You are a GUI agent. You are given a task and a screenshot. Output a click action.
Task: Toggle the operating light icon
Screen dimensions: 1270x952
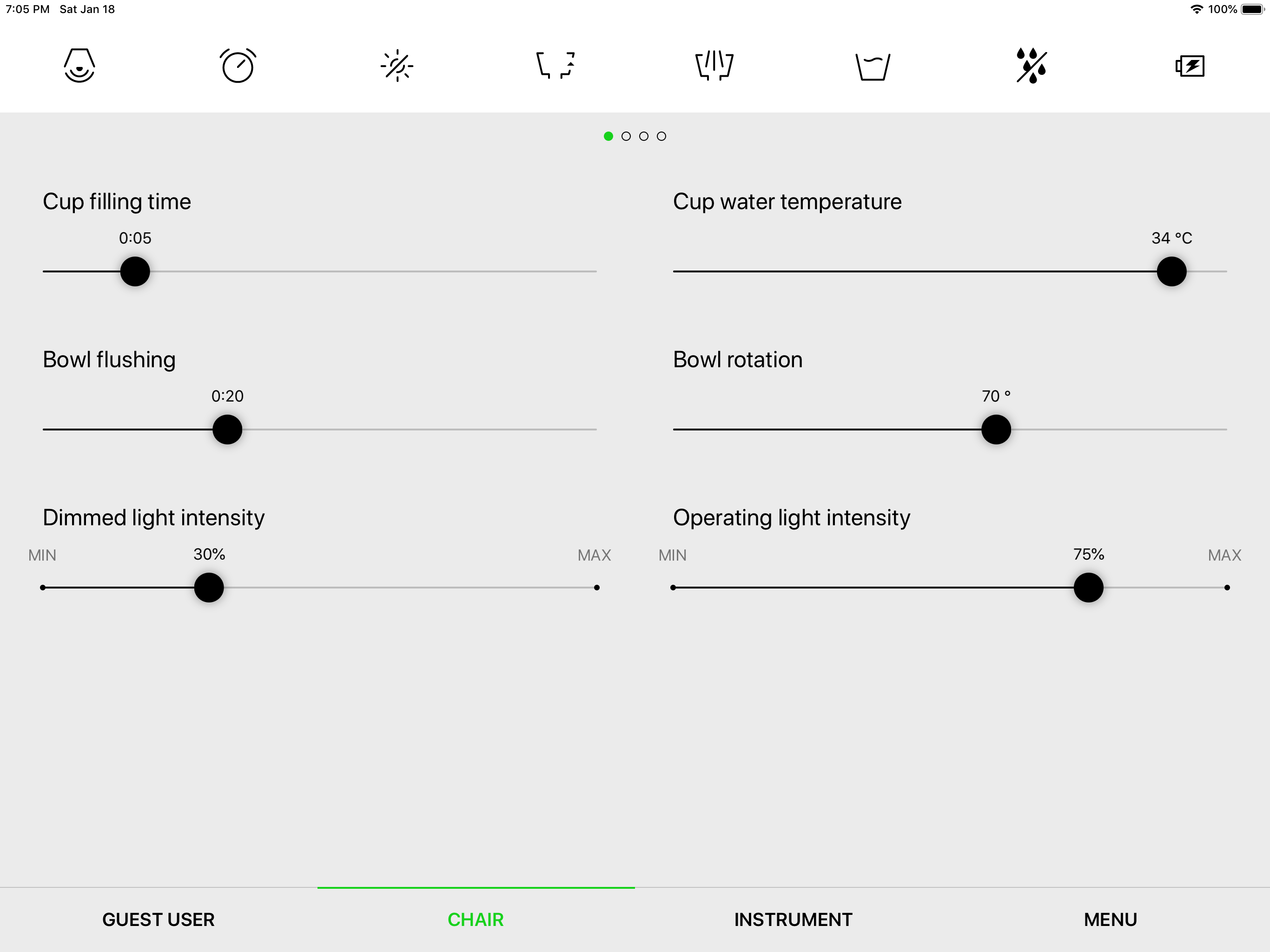[397, 66]
